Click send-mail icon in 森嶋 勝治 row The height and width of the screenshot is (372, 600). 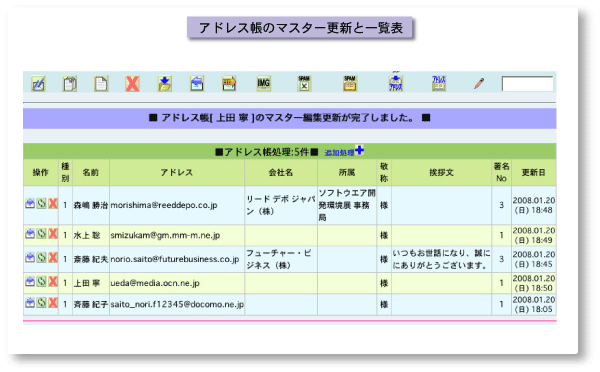click(x=30, y=204)
